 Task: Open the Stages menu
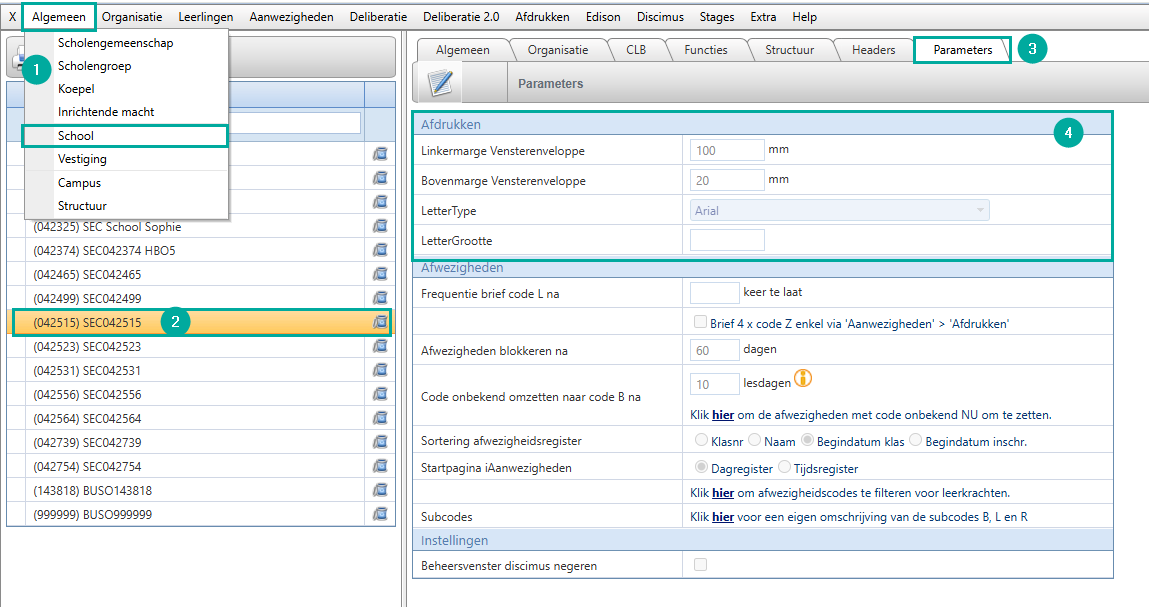pyautogui.click(x=717, y=17)
